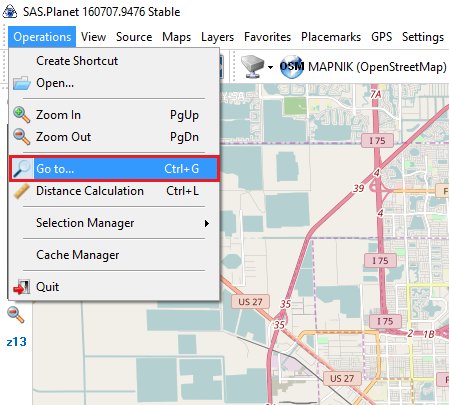Choose Distance Calculation entry
Image resolution: width=449 pixels, height=405 pixels.
tap(114, 191)
